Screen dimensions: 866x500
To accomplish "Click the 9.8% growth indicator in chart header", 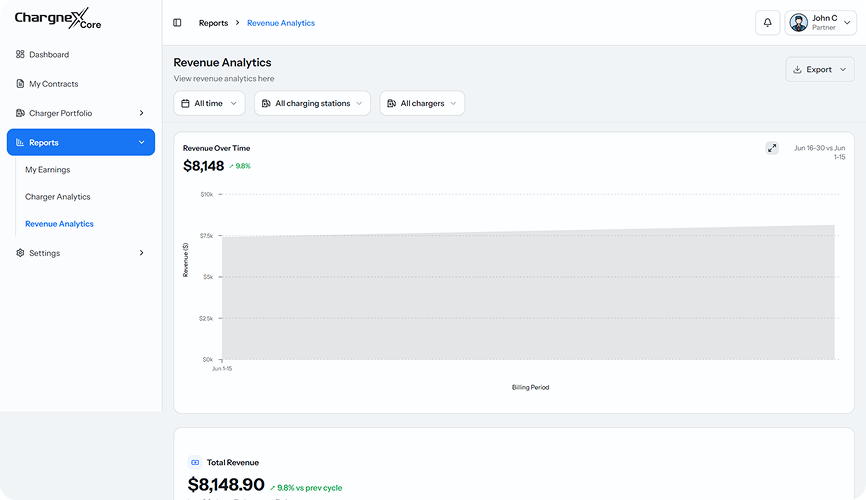I will coord(240,166).
